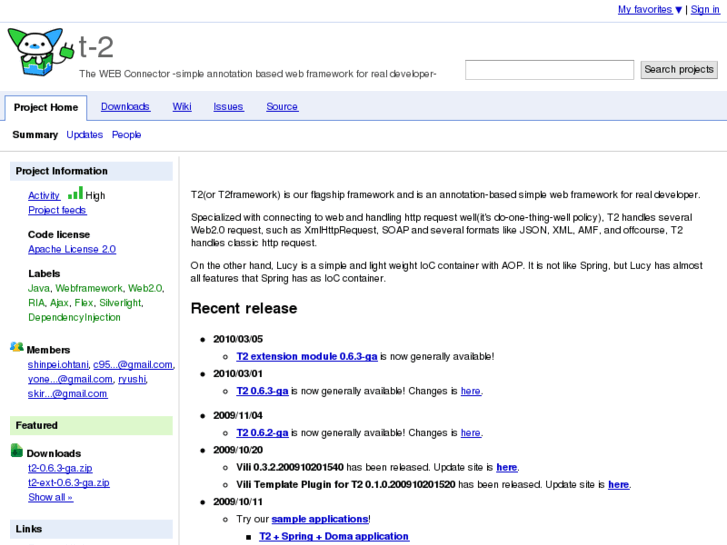This screenshot has width=727, height=545.
Task: Open the T2 0.6.3-ga release link
Action: pos(262,391)
